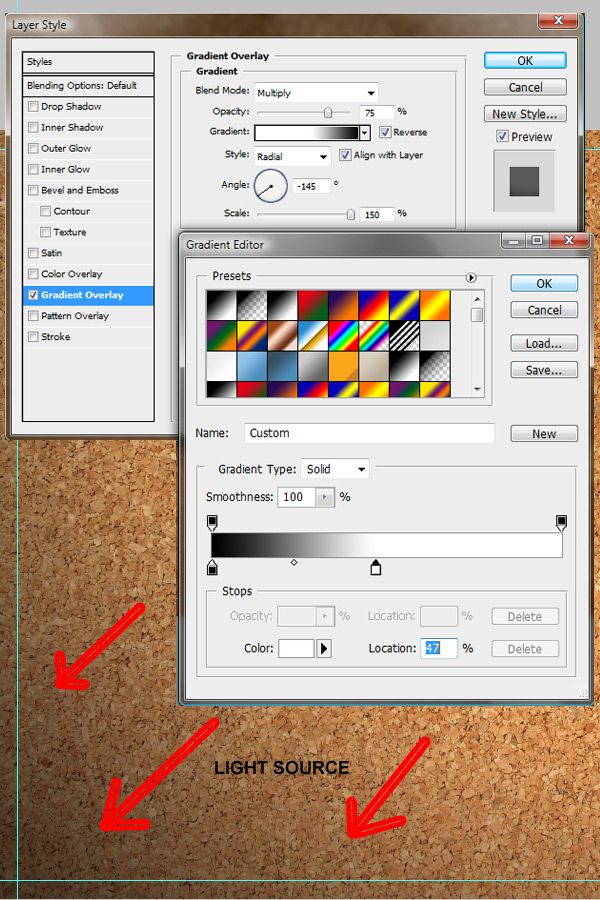Uncheck the Gradient Overlay checkbox

[33, 295]
